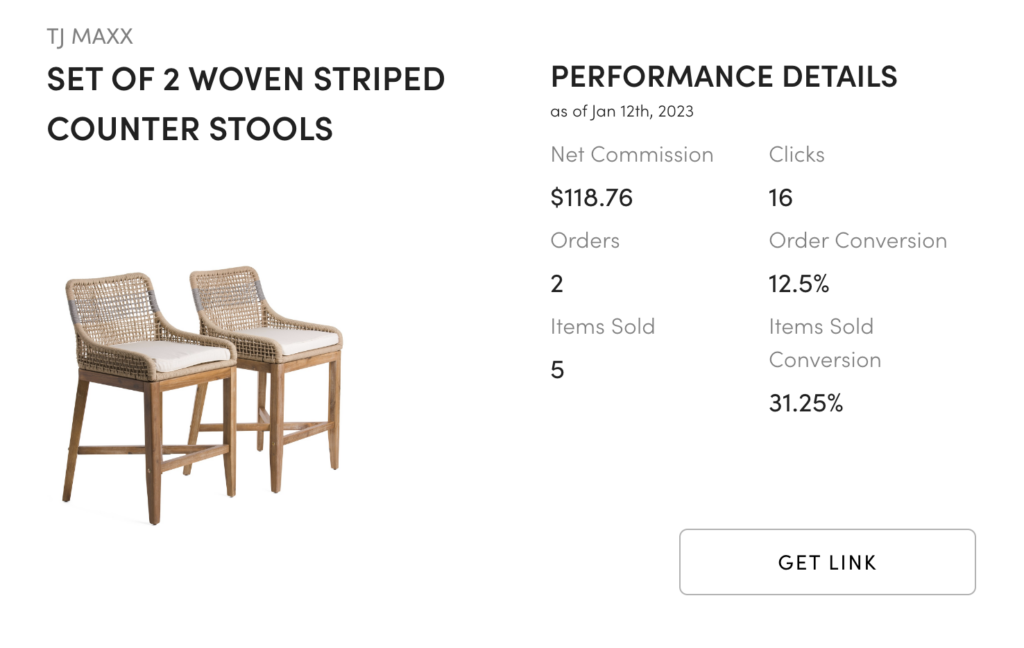
Task: Click the Items Sold Conversion label
Action: pos(825,343)
